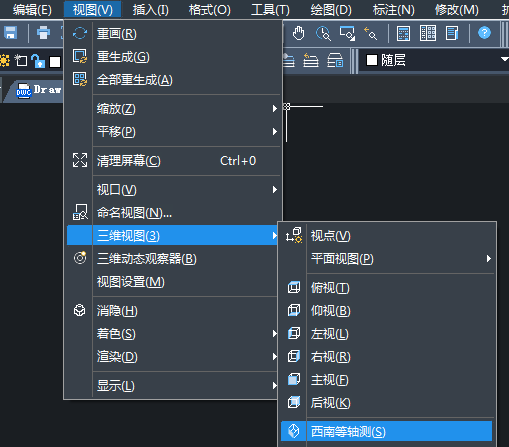
Task: Click the realtime zoom icon
Action: coord(323,33)
